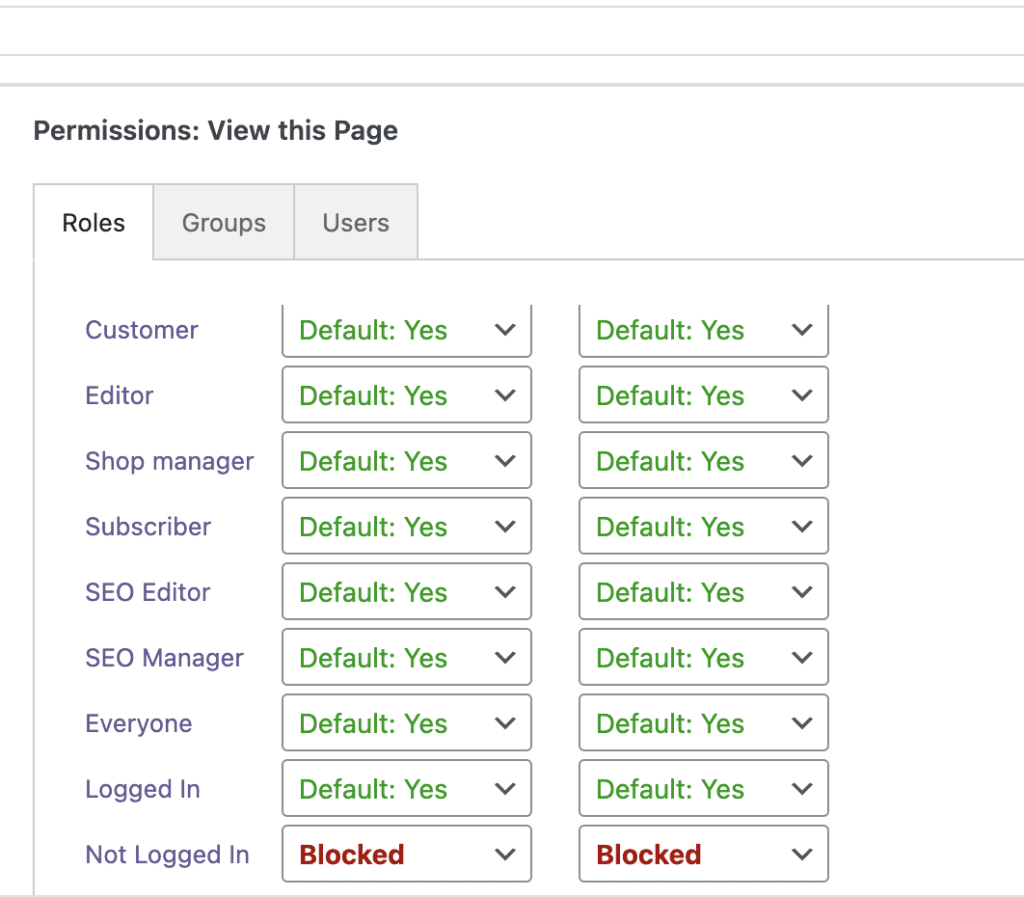Click the Editor role link
Image resolution: width=1024 pixels, height=897 pixels.
tap(119, 394)
